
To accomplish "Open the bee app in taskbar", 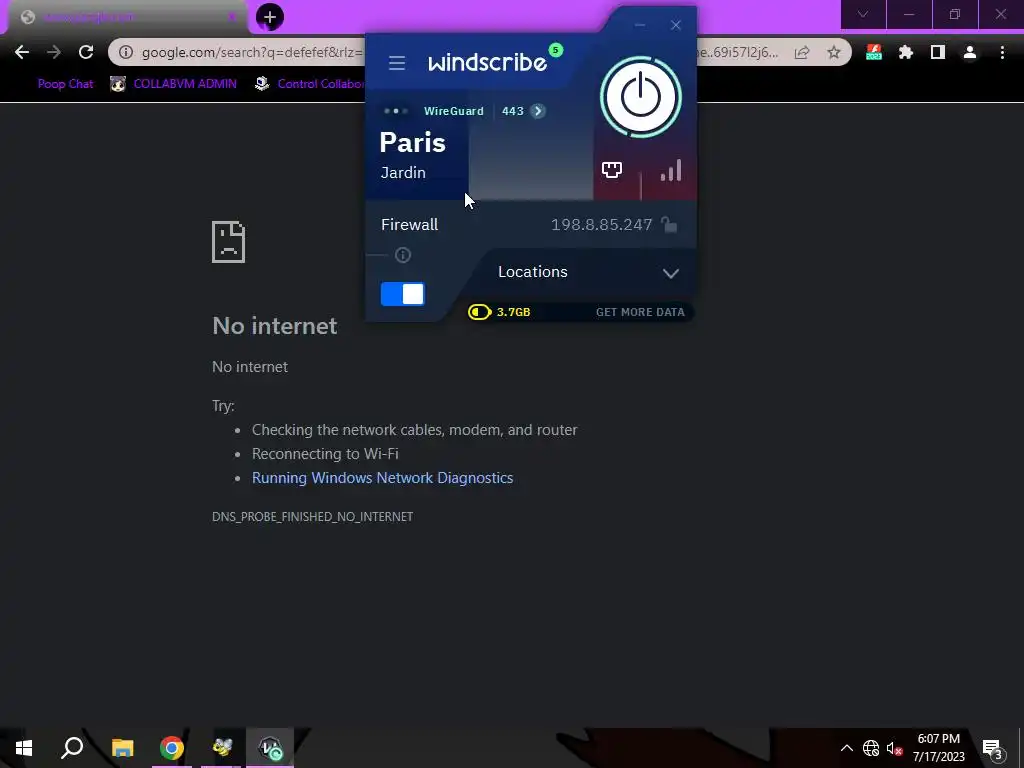I will 221,748.
